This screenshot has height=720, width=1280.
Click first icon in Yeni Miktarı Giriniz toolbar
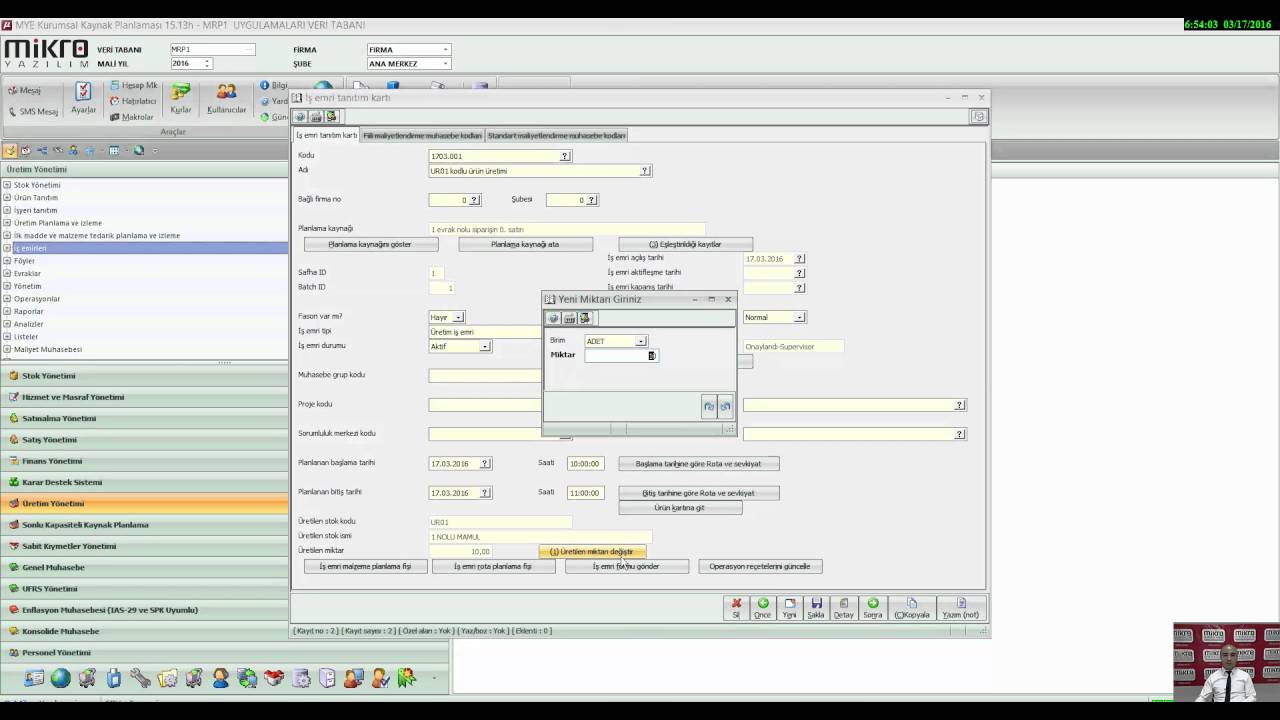[553, 318]
